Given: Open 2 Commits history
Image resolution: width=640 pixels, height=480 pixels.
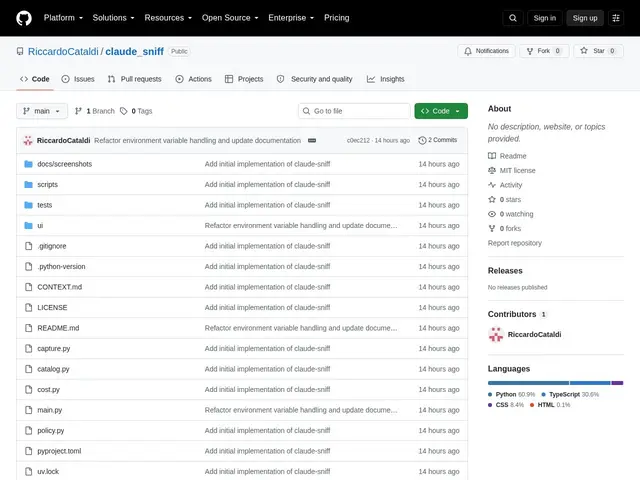Looking at the screenshot, I should pyautogui.click(x=438, y=140).
